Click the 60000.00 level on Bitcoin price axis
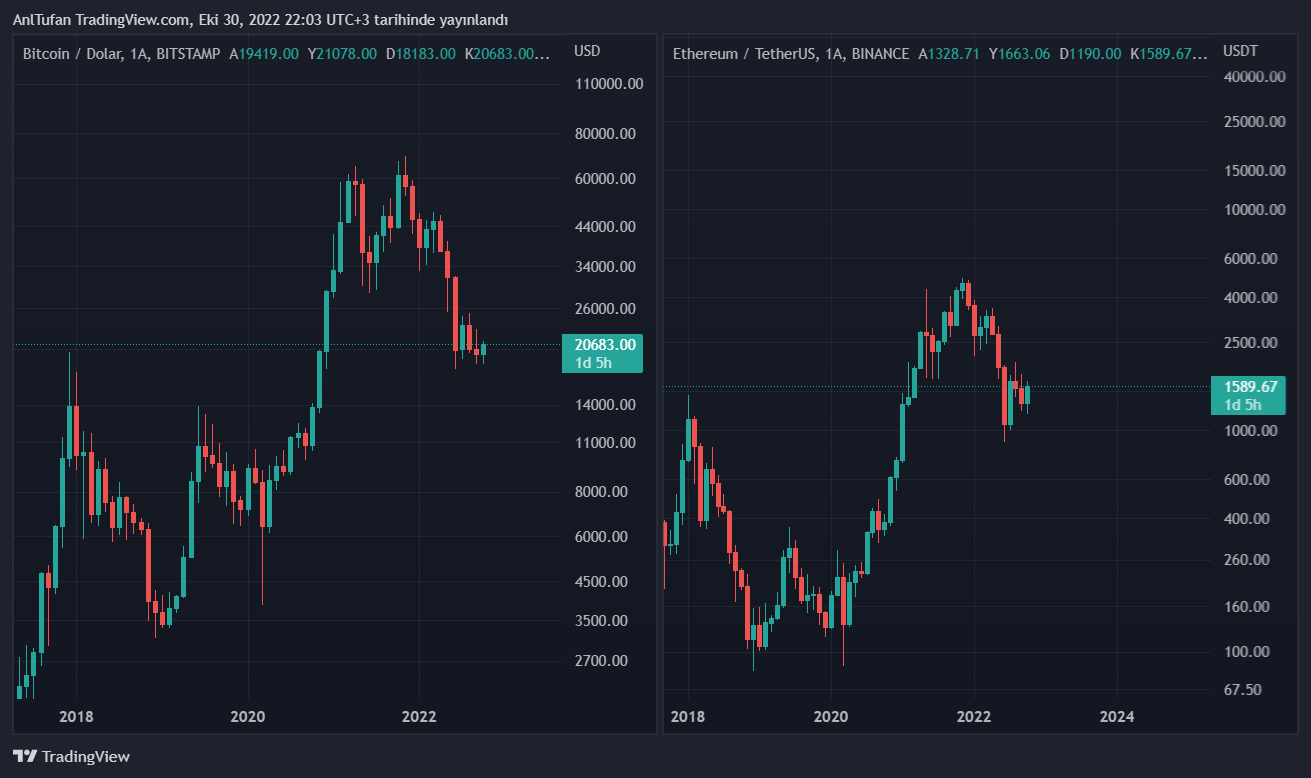 tap(606, 179)
